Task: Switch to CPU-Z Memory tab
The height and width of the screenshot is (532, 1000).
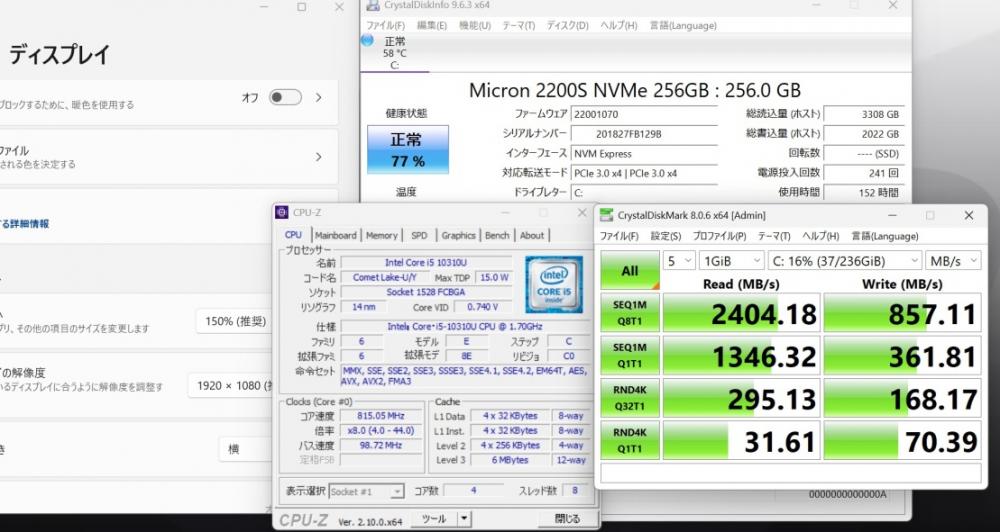Action: click(381, 235)
